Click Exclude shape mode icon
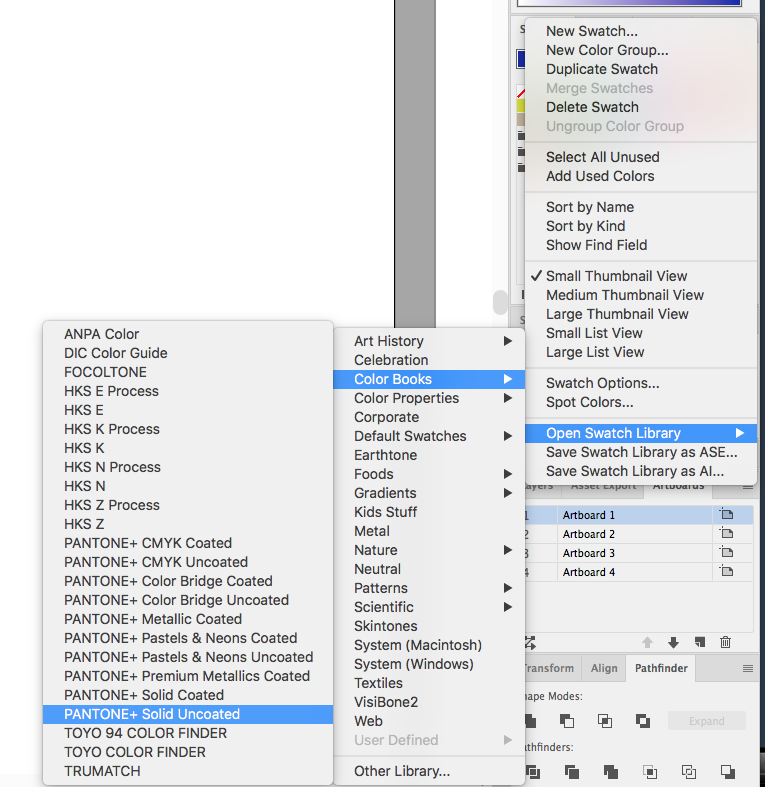Image resolution: width=765 pixels, height=787 pixels. 643,721
